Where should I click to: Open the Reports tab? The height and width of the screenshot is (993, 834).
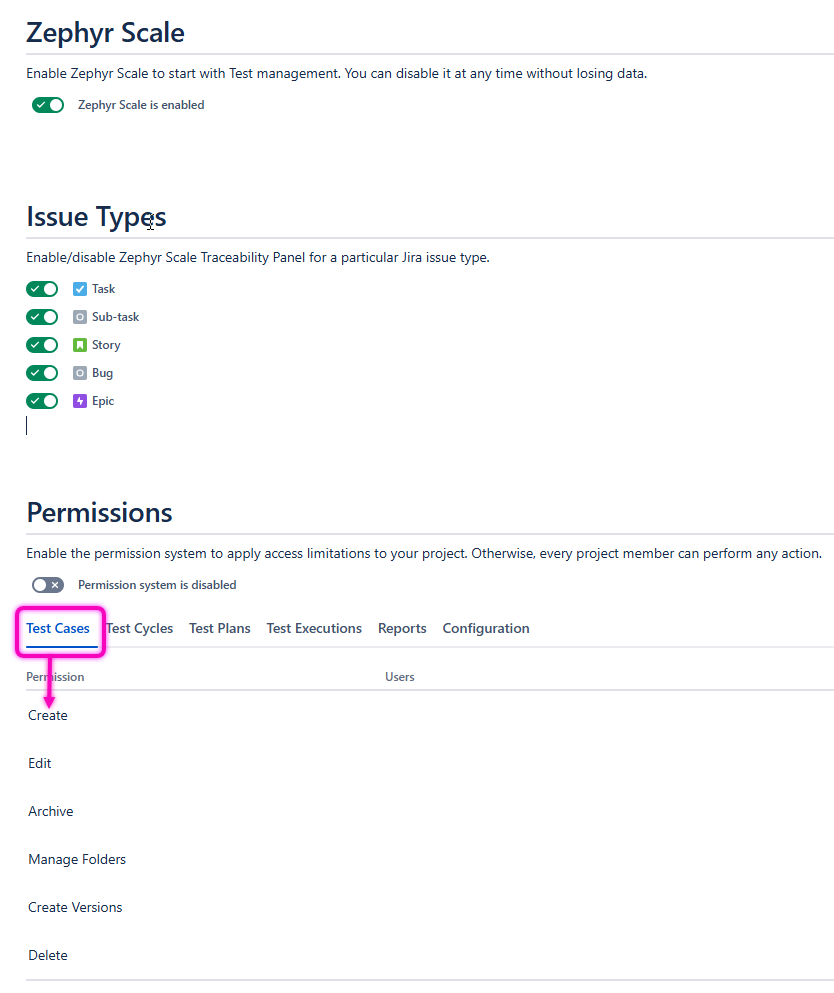[x=402, y=628]
